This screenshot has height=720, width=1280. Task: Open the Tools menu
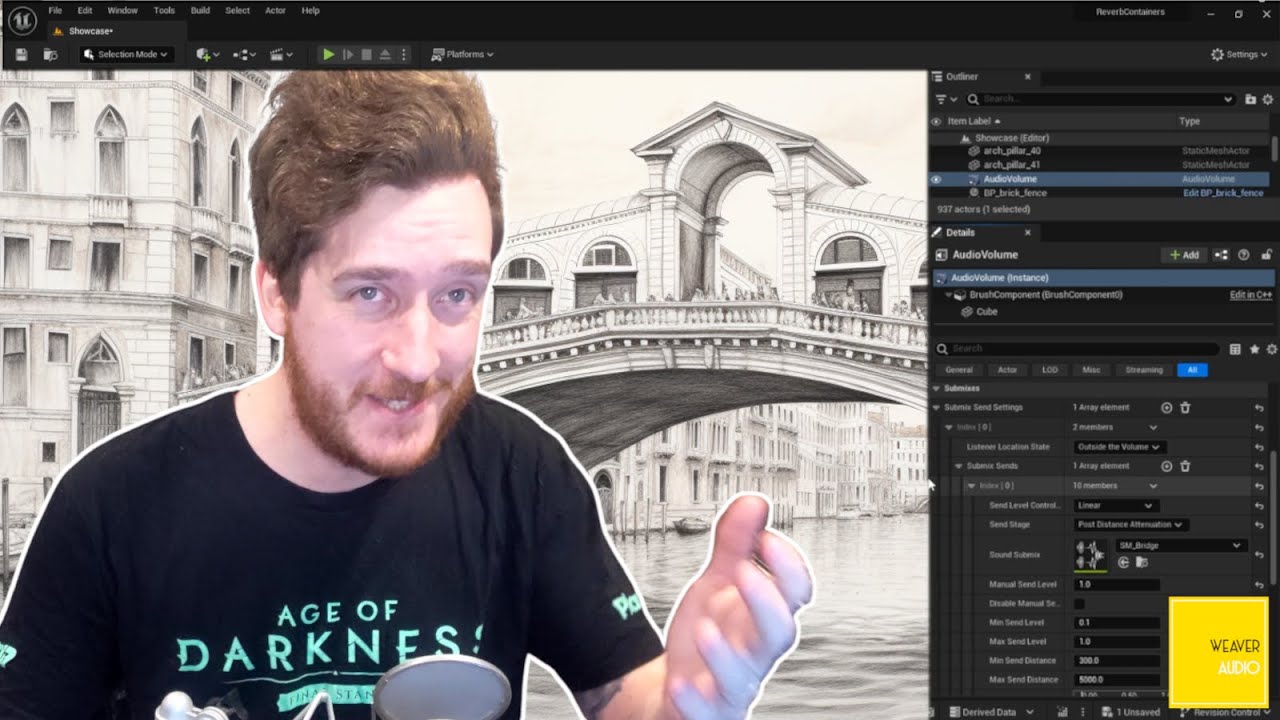click(164, 10)
